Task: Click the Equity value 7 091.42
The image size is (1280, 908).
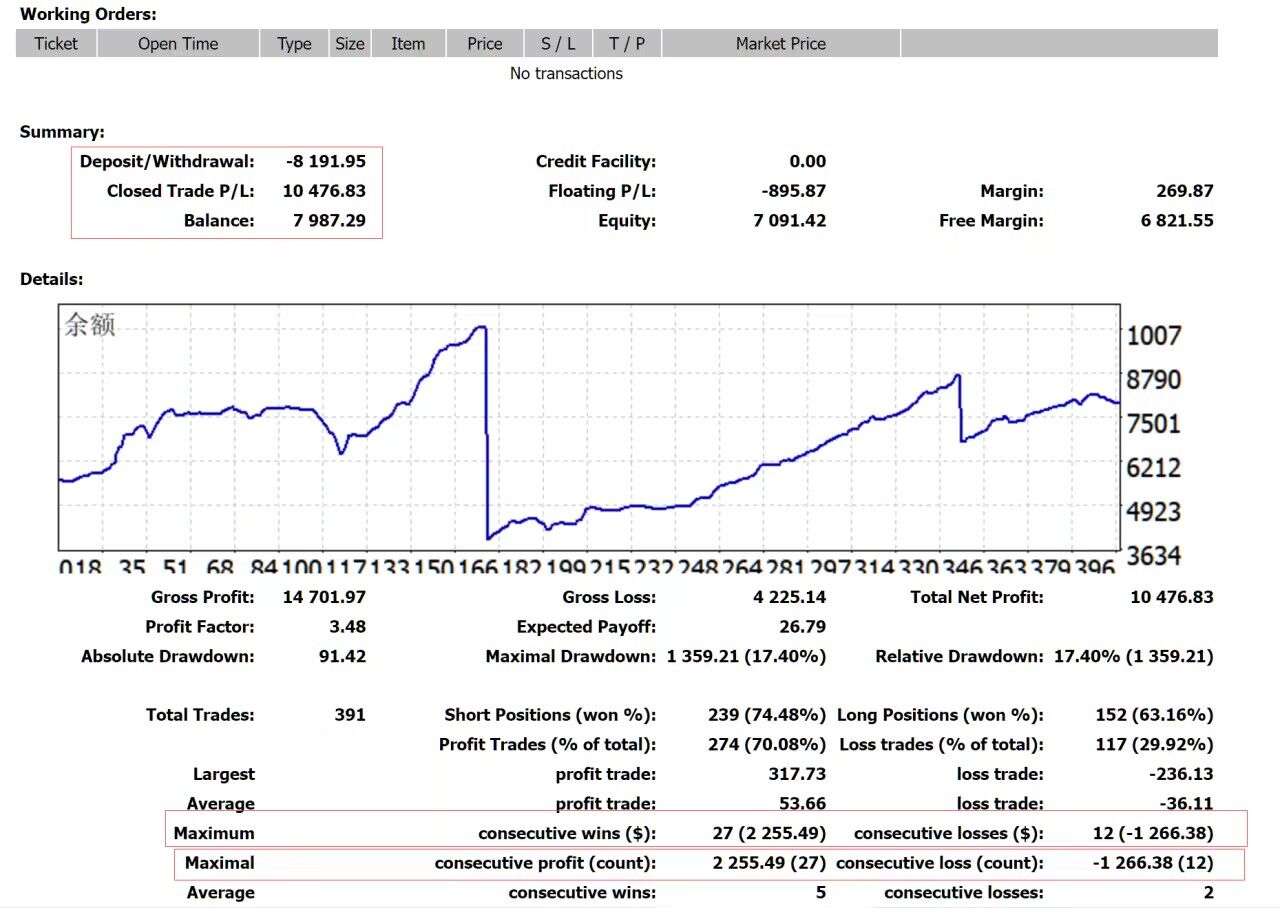Action: pyautogui.click(x=789, y=221)
